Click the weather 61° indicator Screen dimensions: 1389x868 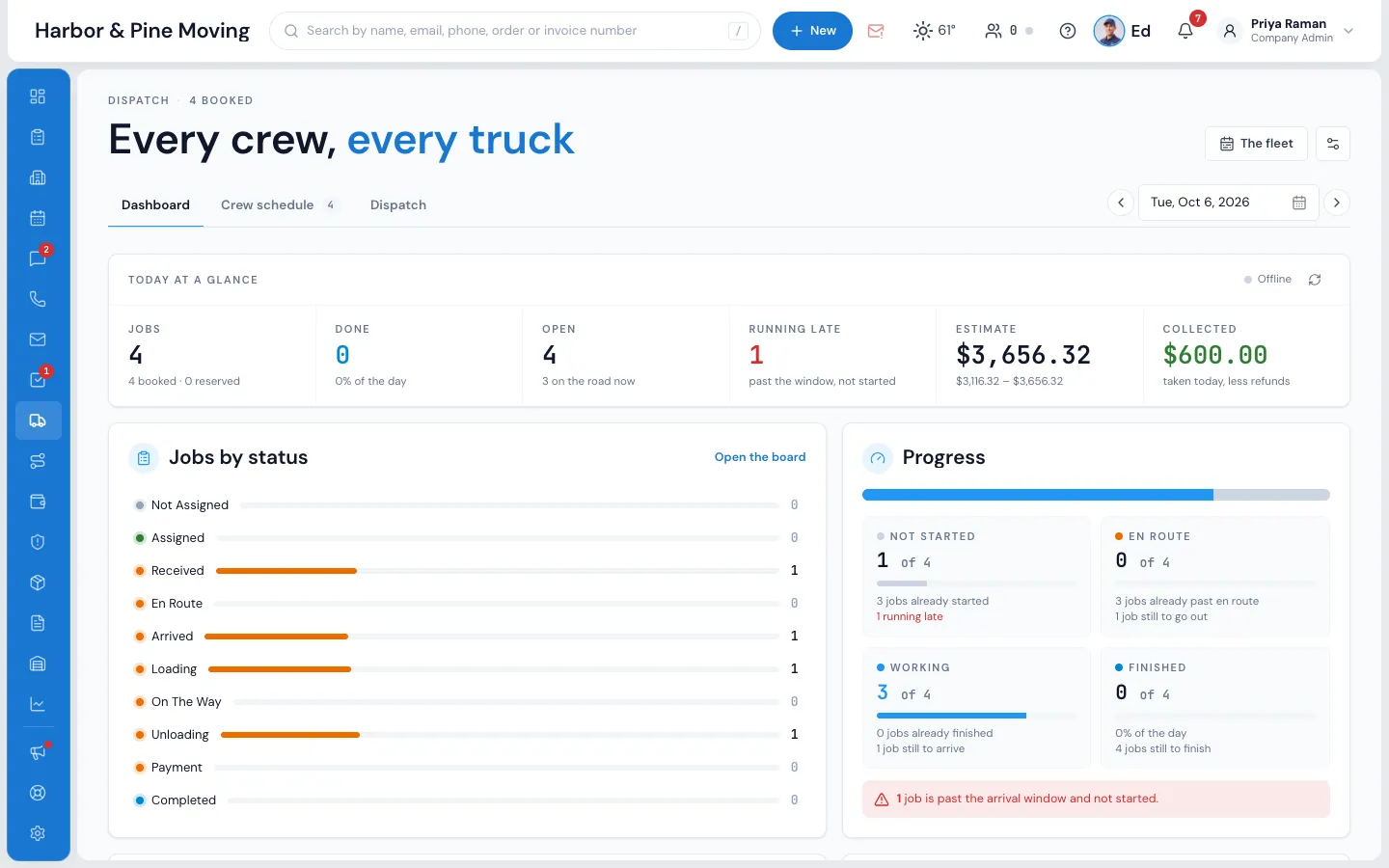pos(935,31)
